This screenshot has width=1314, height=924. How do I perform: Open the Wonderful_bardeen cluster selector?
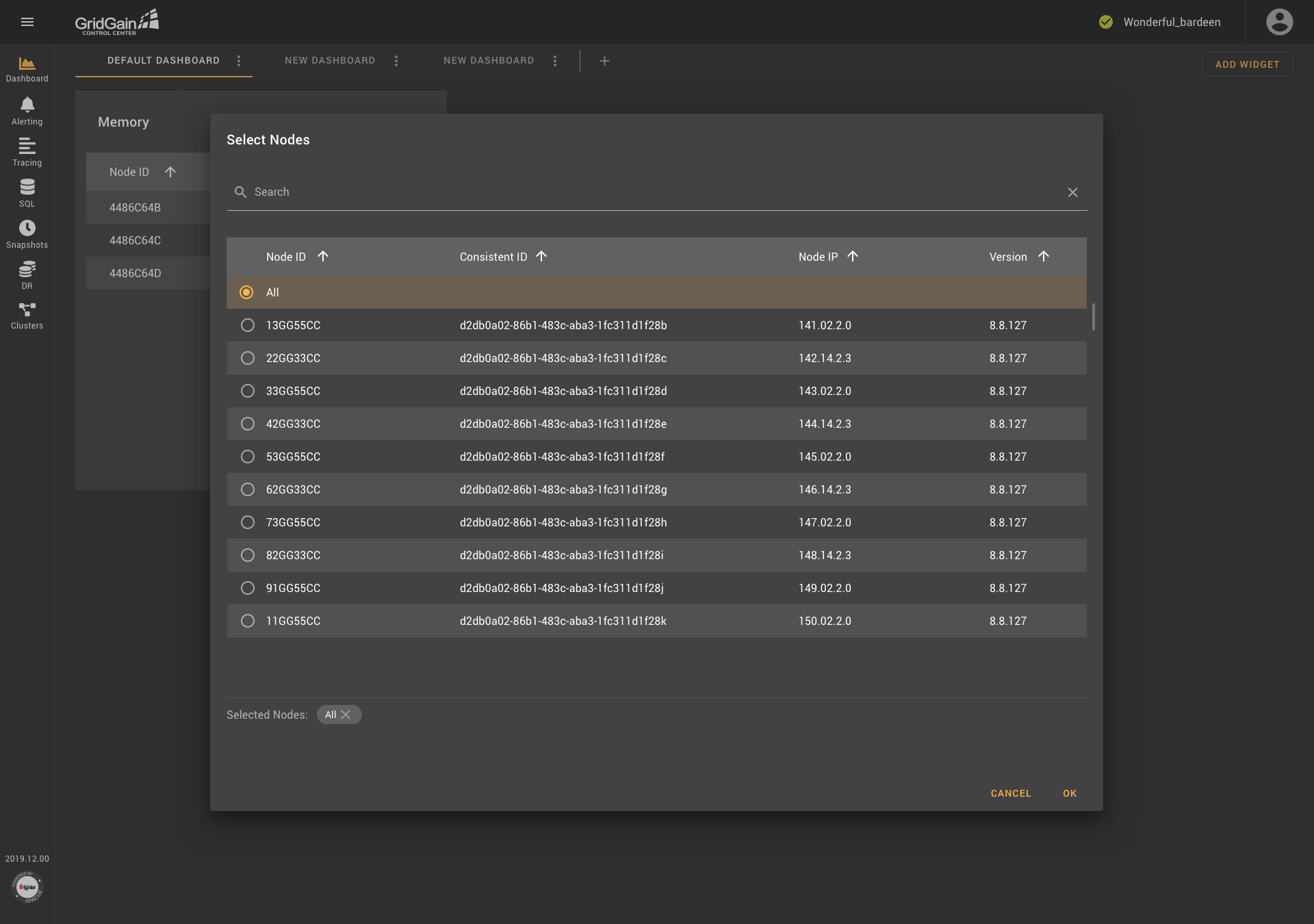[x=1172, y=22]
